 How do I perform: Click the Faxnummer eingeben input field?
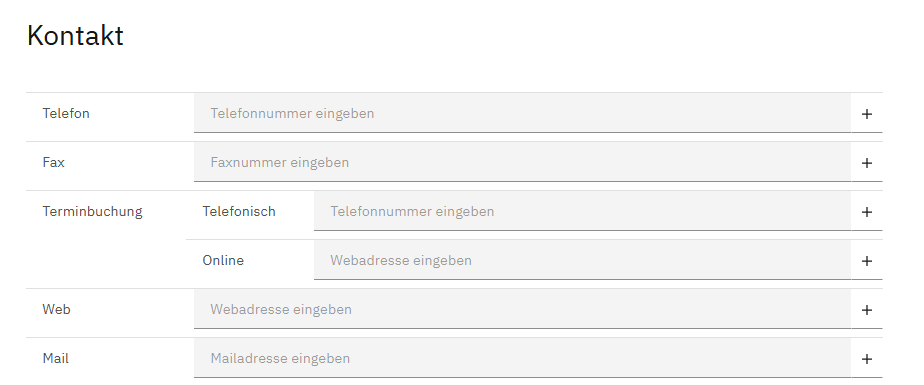522,162
